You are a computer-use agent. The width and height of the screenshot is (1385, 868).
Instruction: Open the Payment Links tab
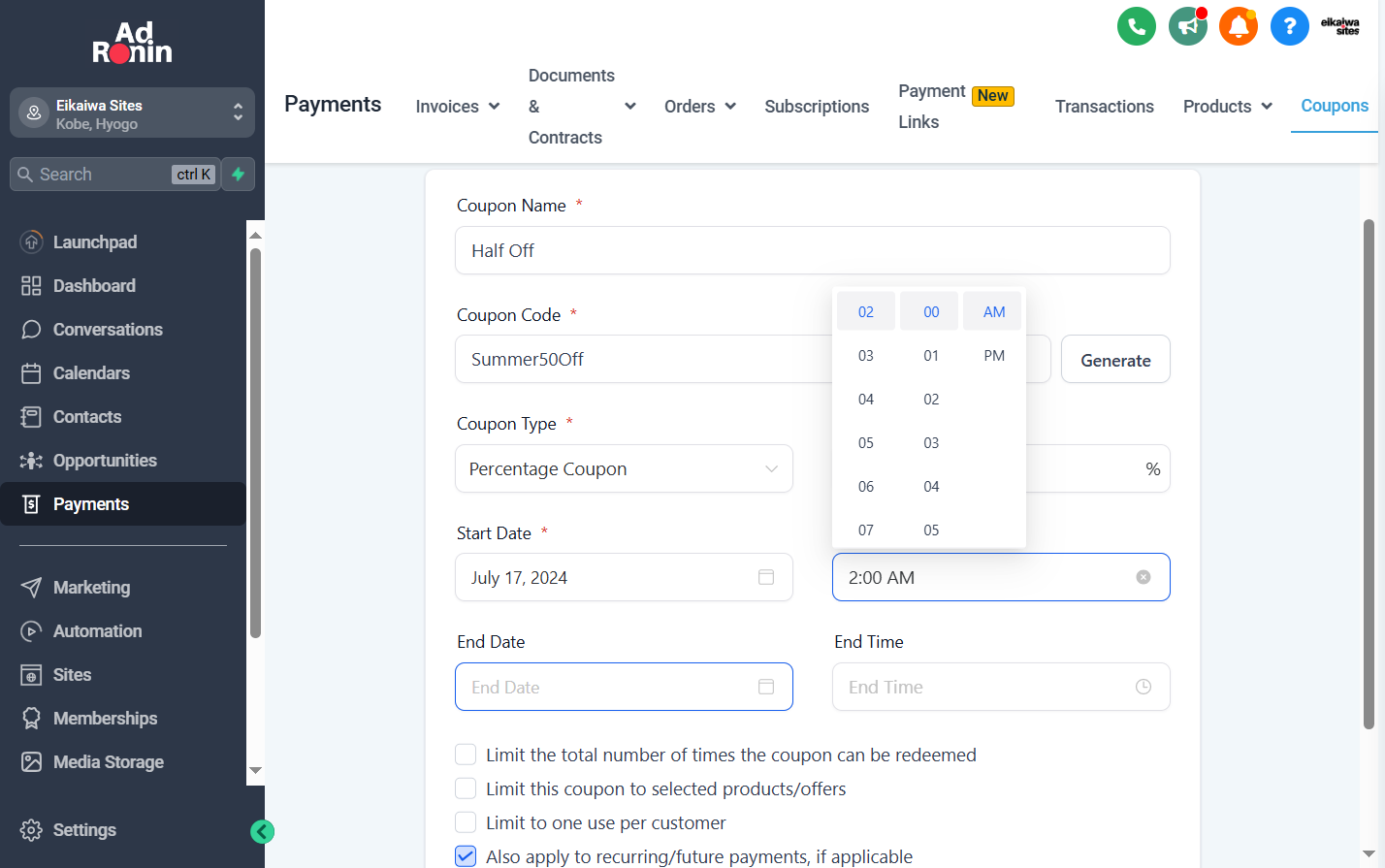956,107
